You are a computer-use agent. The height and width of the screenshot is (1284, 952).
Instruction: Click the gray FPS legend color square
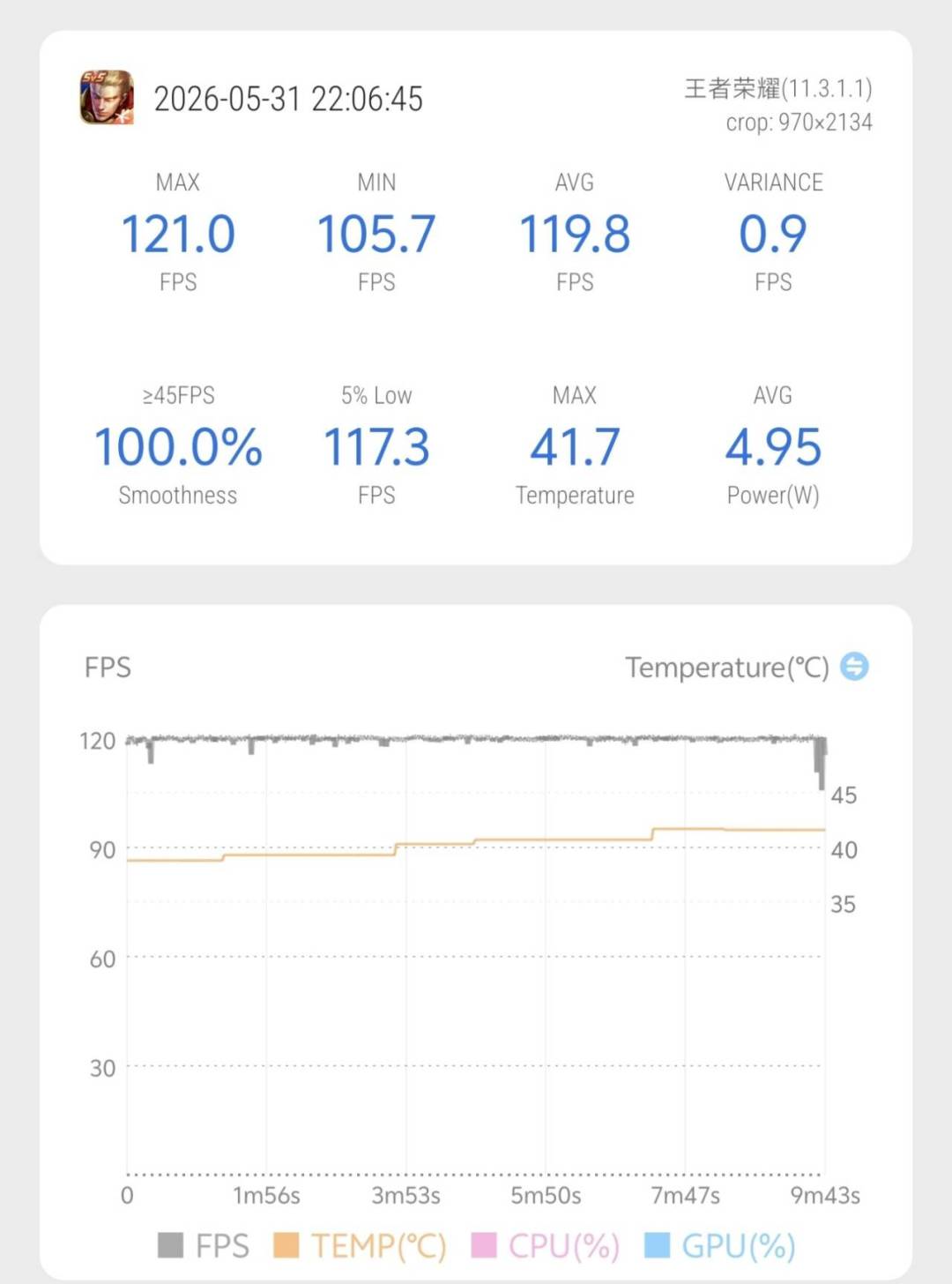pos(170,1245)
